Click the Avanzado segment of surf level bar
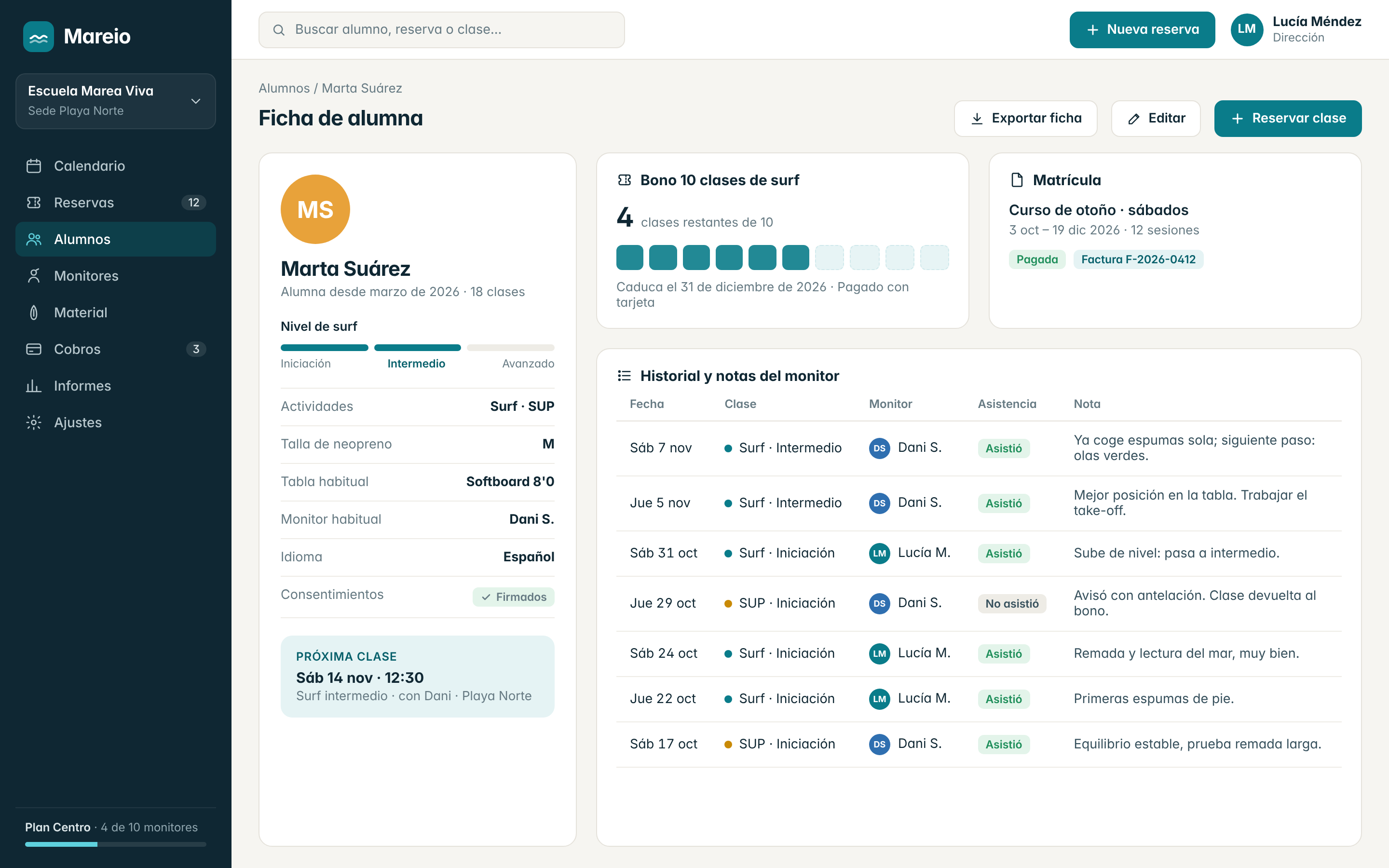The image size is (1389, 868). coord(511,347)
